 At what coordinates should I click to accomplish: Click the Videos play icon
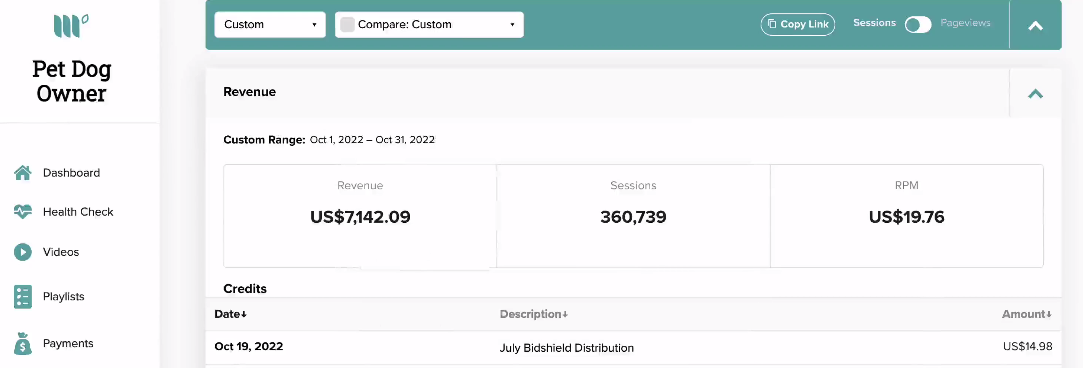23,252
